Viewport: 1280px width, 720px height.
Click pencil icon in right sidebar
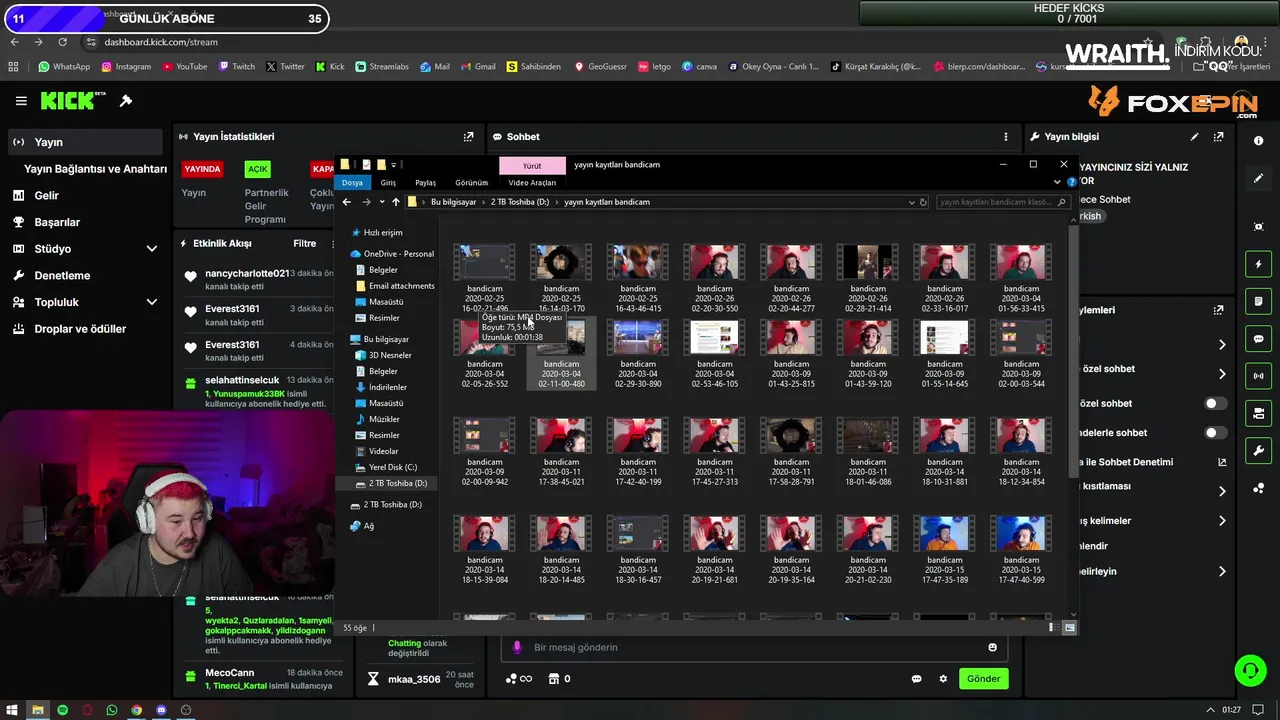coord(1259,178)
